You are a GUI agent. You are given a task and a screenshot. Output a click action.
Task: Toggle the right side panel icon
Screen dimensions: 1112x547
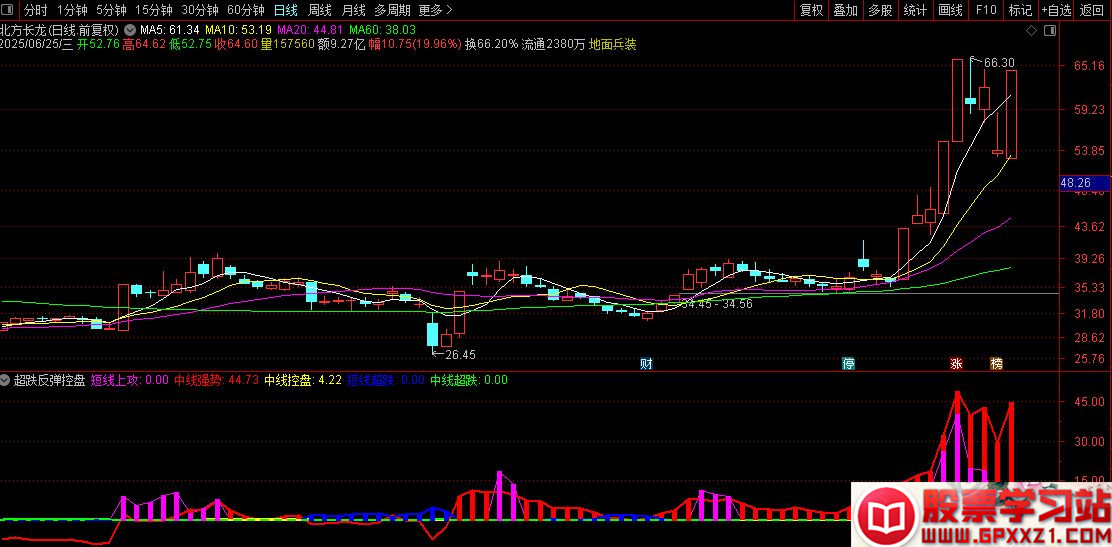tap(1050, 31)
